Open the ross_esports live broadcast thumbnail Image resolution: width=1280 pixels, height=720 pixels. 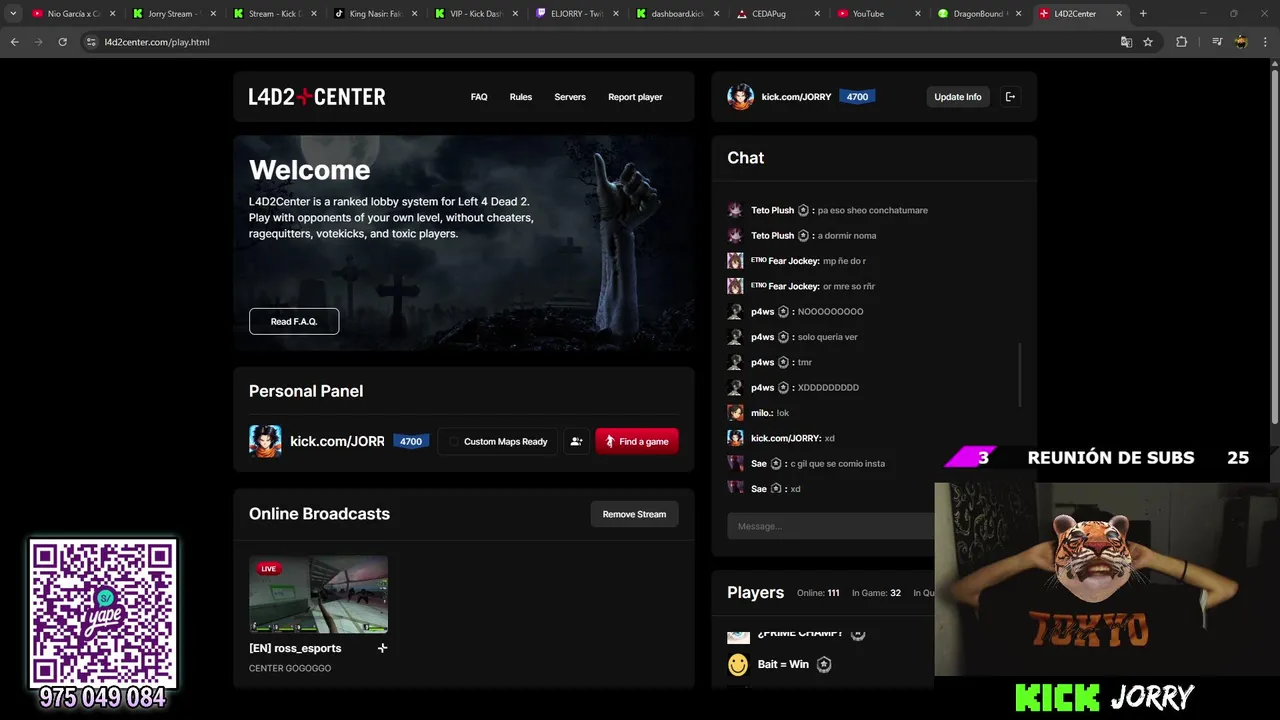click(x=318, y=594)
